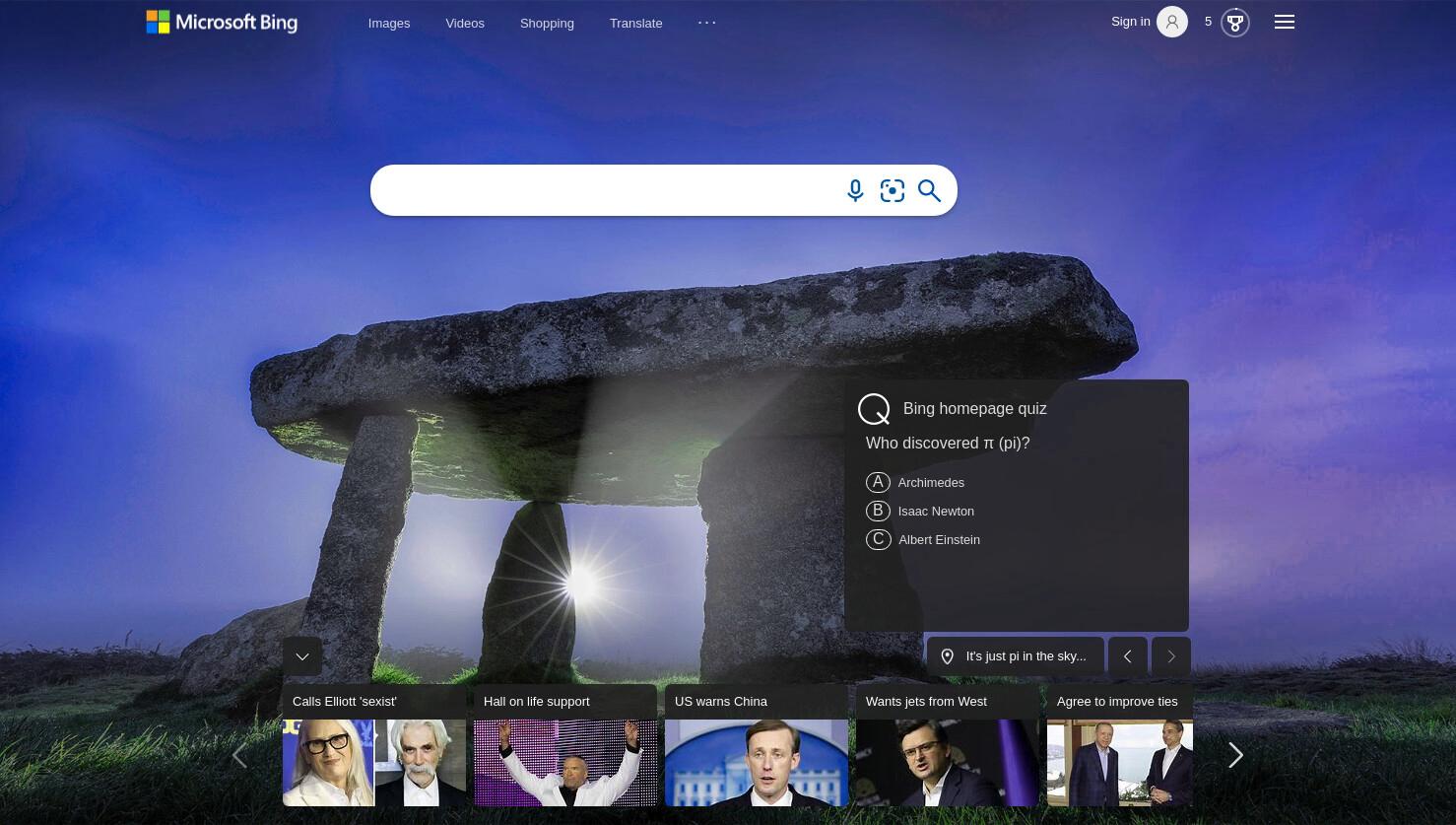1456x825 pixels.
Task: Select answer C Albert Einstein
Action: 923,539
